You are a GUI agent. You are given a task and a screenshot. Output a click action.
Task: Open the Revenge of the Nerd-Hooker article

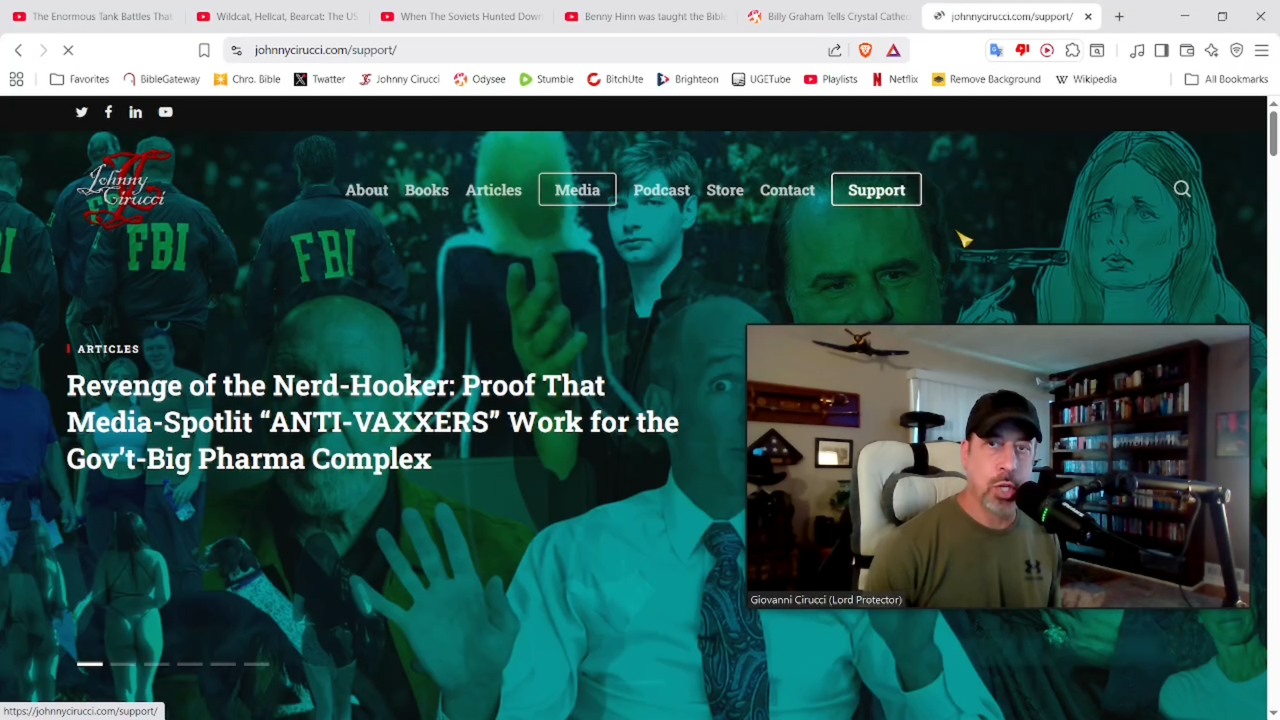372,422
